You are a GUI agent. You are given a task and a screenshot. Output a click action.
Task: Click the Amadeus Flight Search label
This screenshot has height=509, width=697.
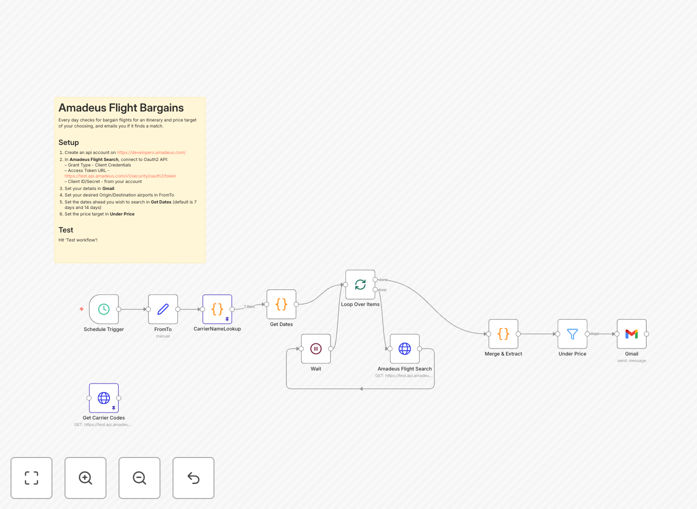405,369
